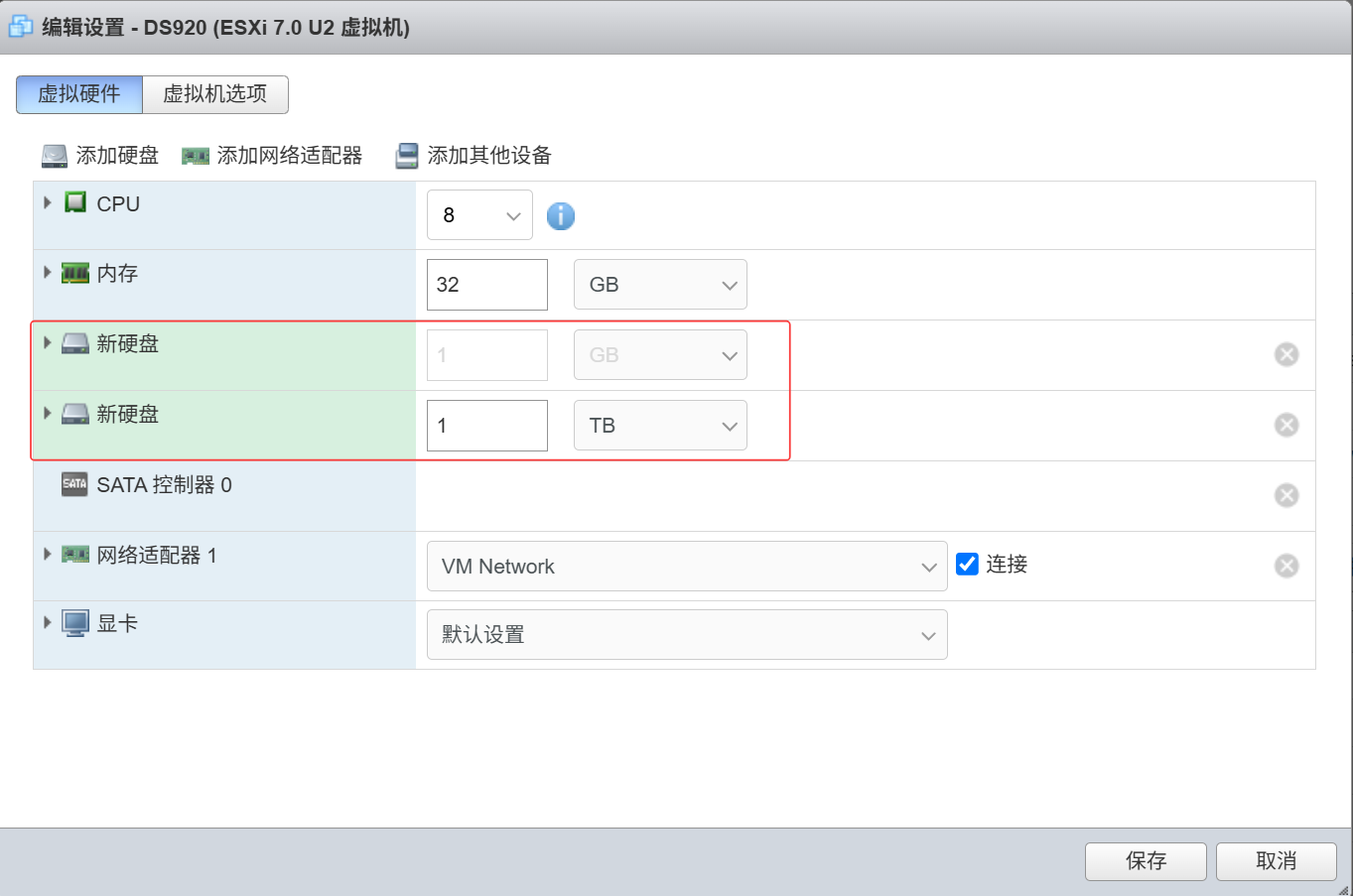Click the 取消 cancel button

point(1277,861)
